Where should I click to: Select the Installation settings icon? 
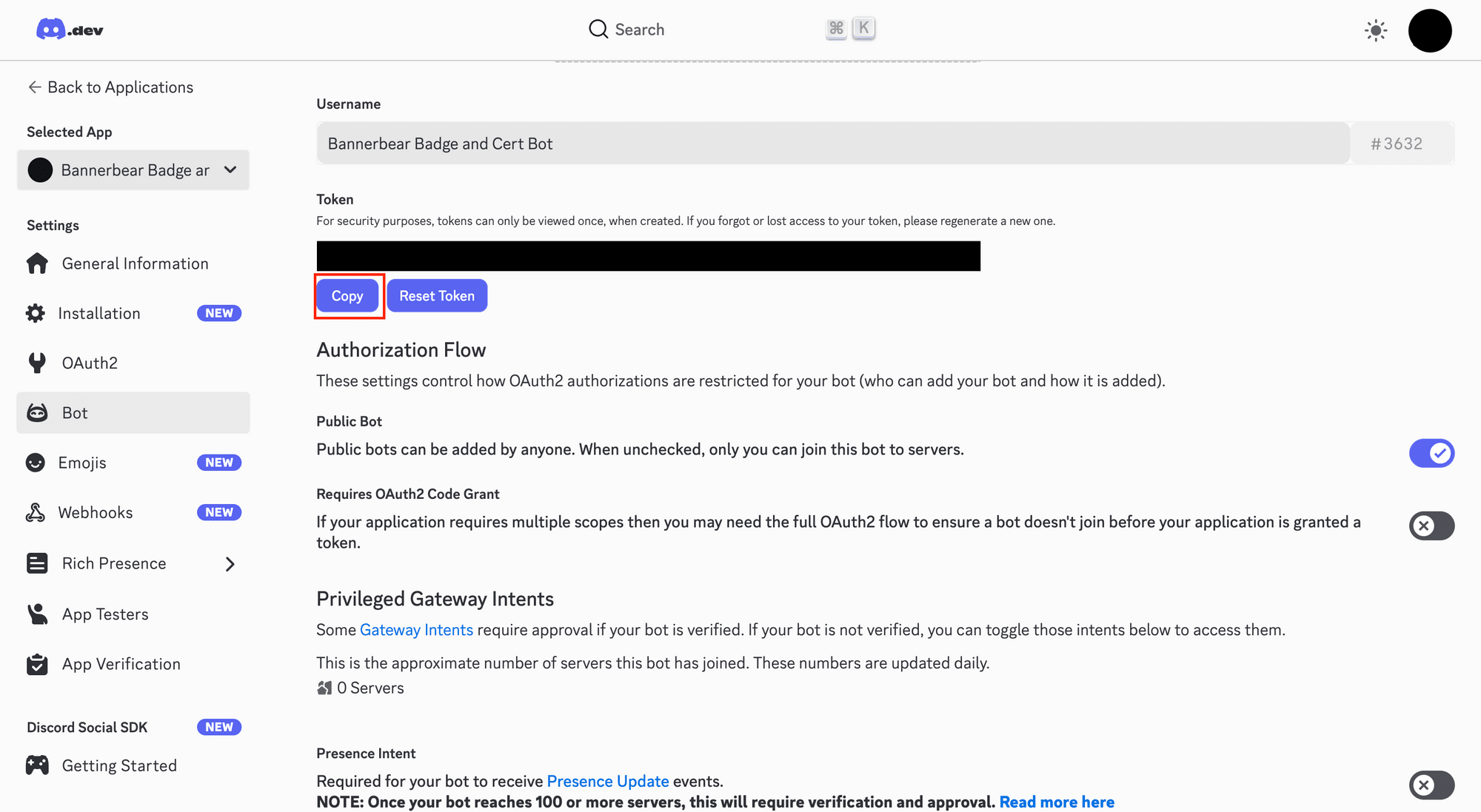coord(36,312)
